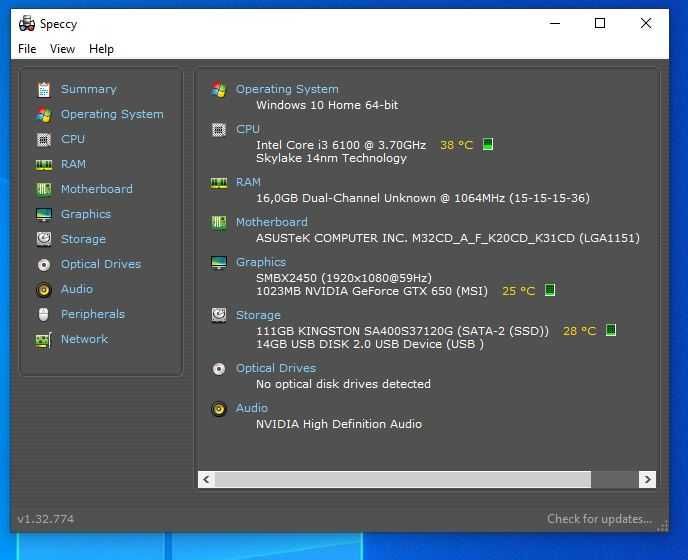Click the Motherboard heading link in summary
This screenshot has width=688, height=560.
click(272, 222)
